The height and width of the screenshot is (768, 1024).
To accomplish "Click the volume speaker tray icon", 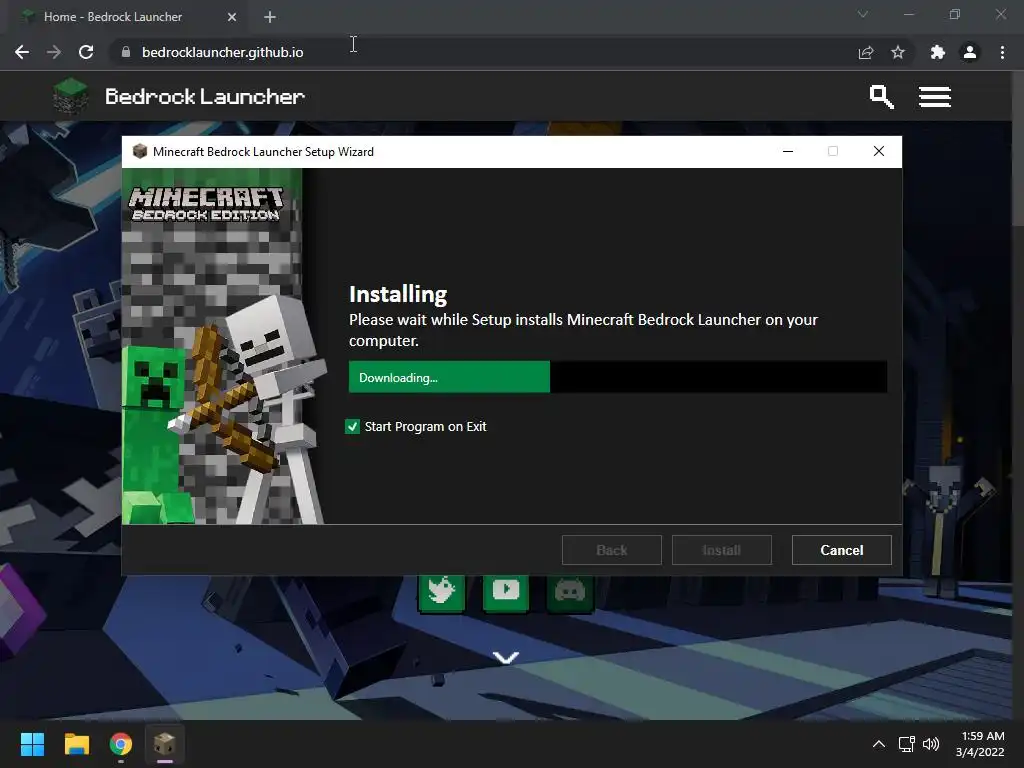I will pos(931,744).
